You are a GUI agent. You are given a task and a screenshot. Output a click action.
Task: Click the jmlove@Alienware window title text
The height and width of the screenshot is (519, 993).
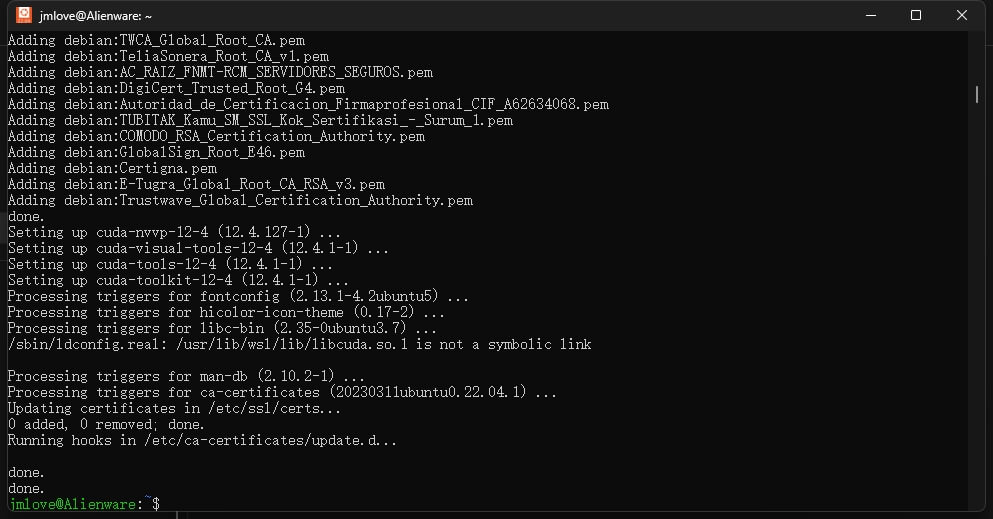pos(96,16)
